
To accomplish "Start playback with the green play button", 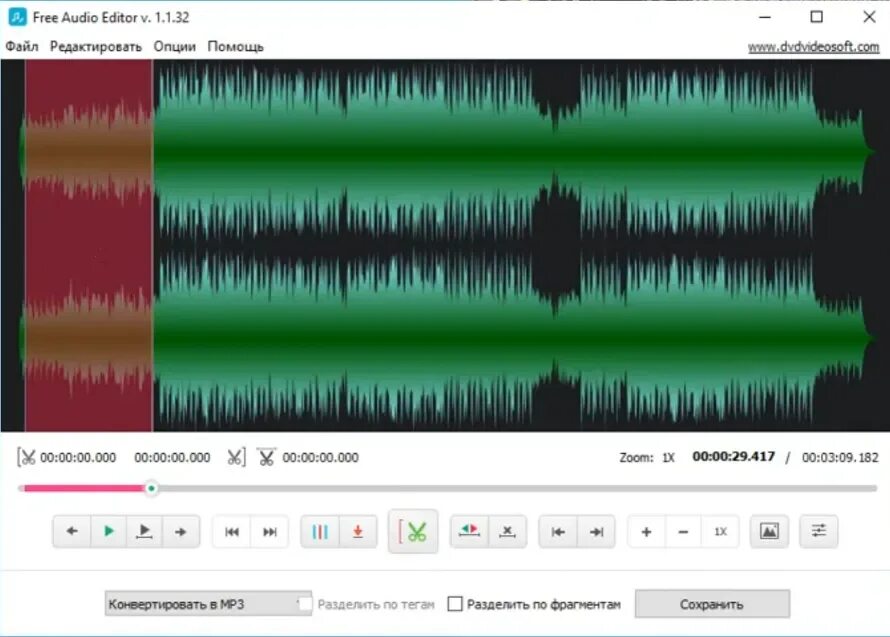I will 108,531.
